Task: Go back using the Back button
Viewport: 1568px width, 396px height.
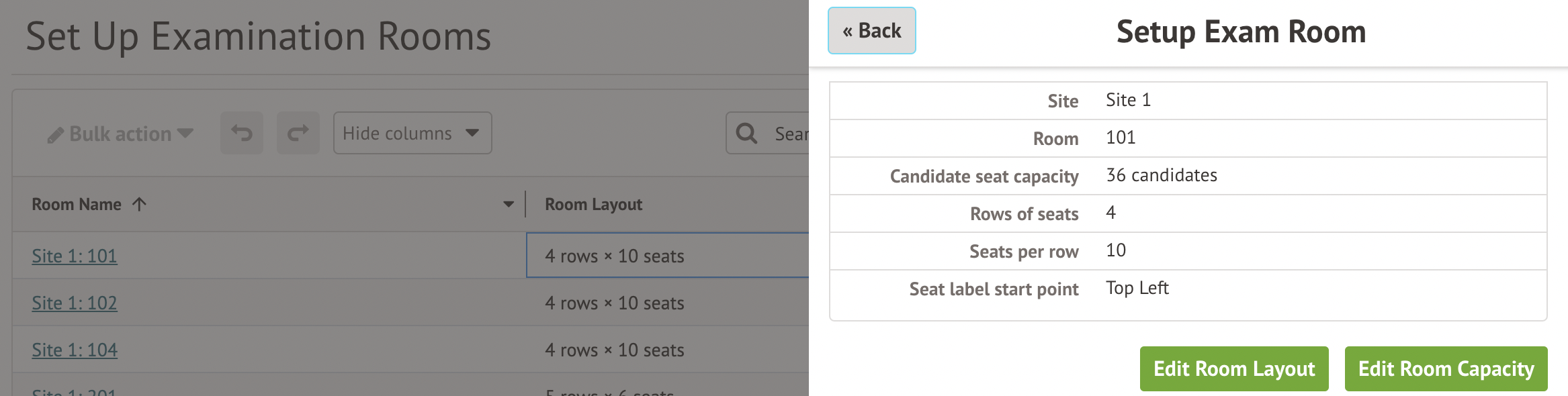Action: click(x=871, y=31)
